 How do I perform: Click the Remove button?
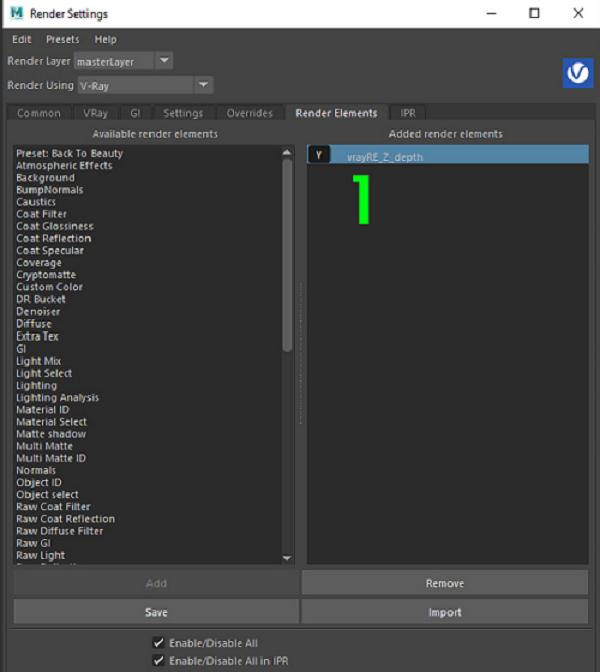(x=445, y=583)
